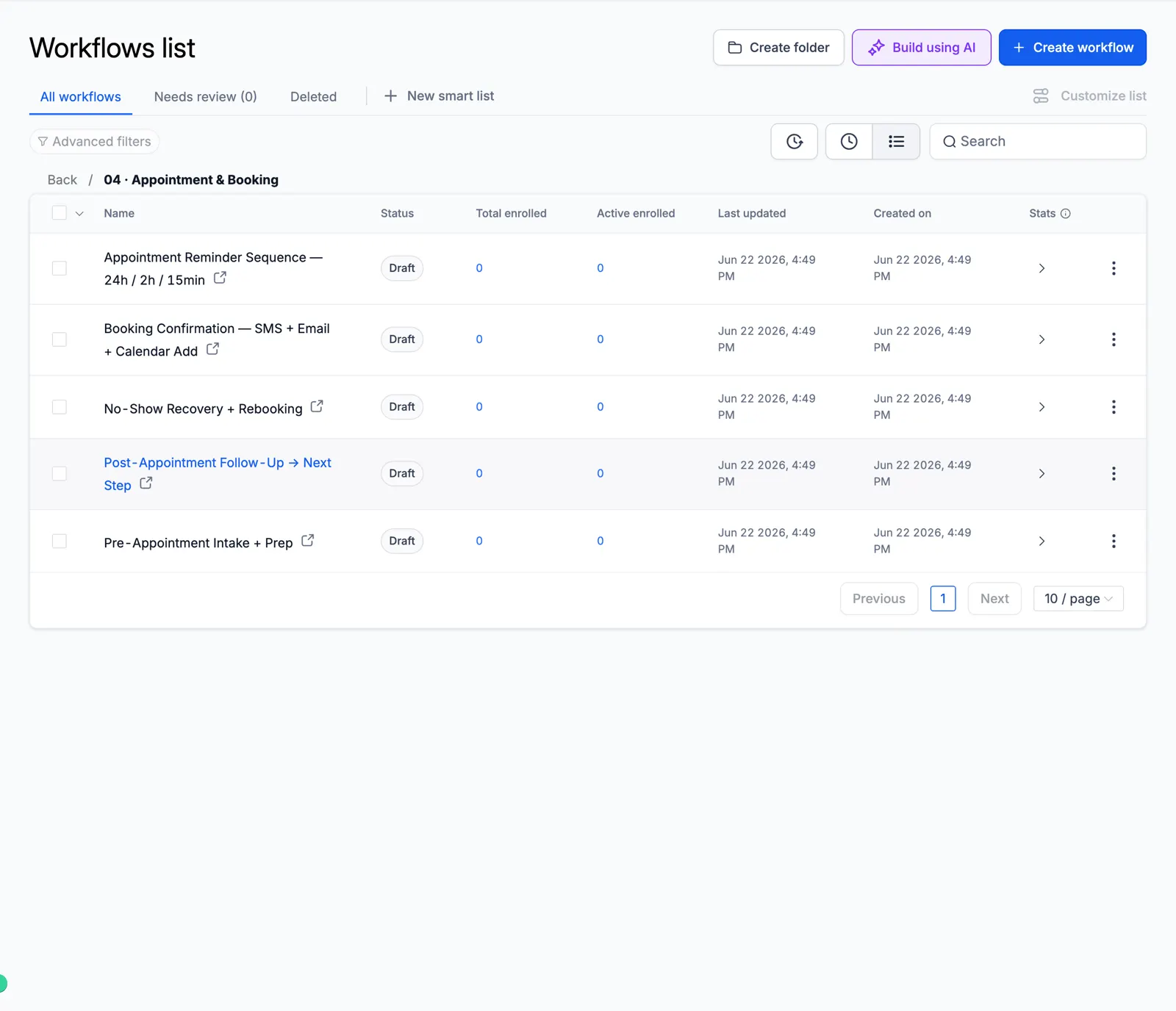
Task: Check the Booking Confirmation row checkbox
Action: [x=60, y=339]
